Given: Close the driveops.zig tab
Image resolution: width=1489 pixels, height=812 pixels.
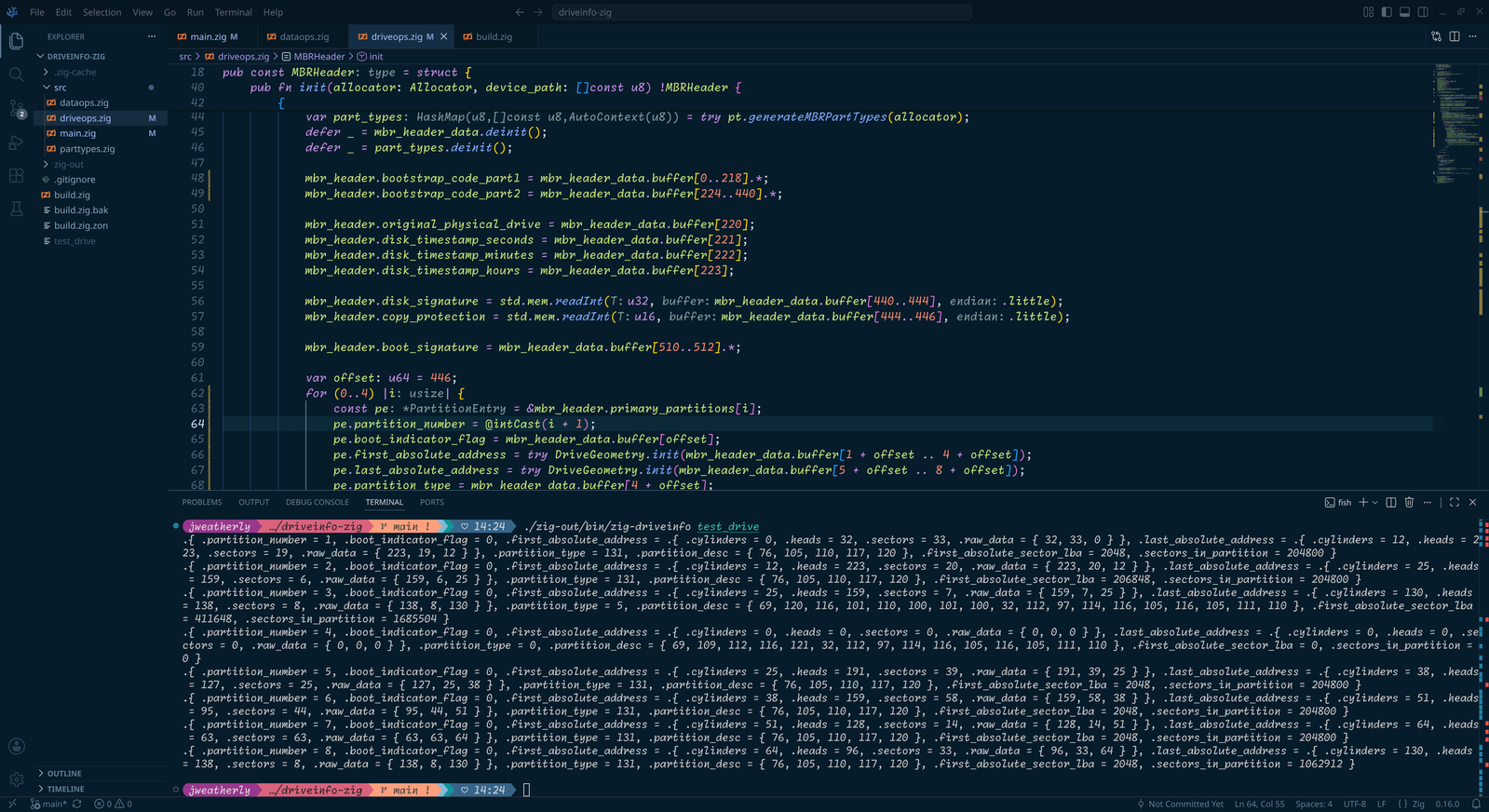Looking at the screenshot, I should pos(444,36).
